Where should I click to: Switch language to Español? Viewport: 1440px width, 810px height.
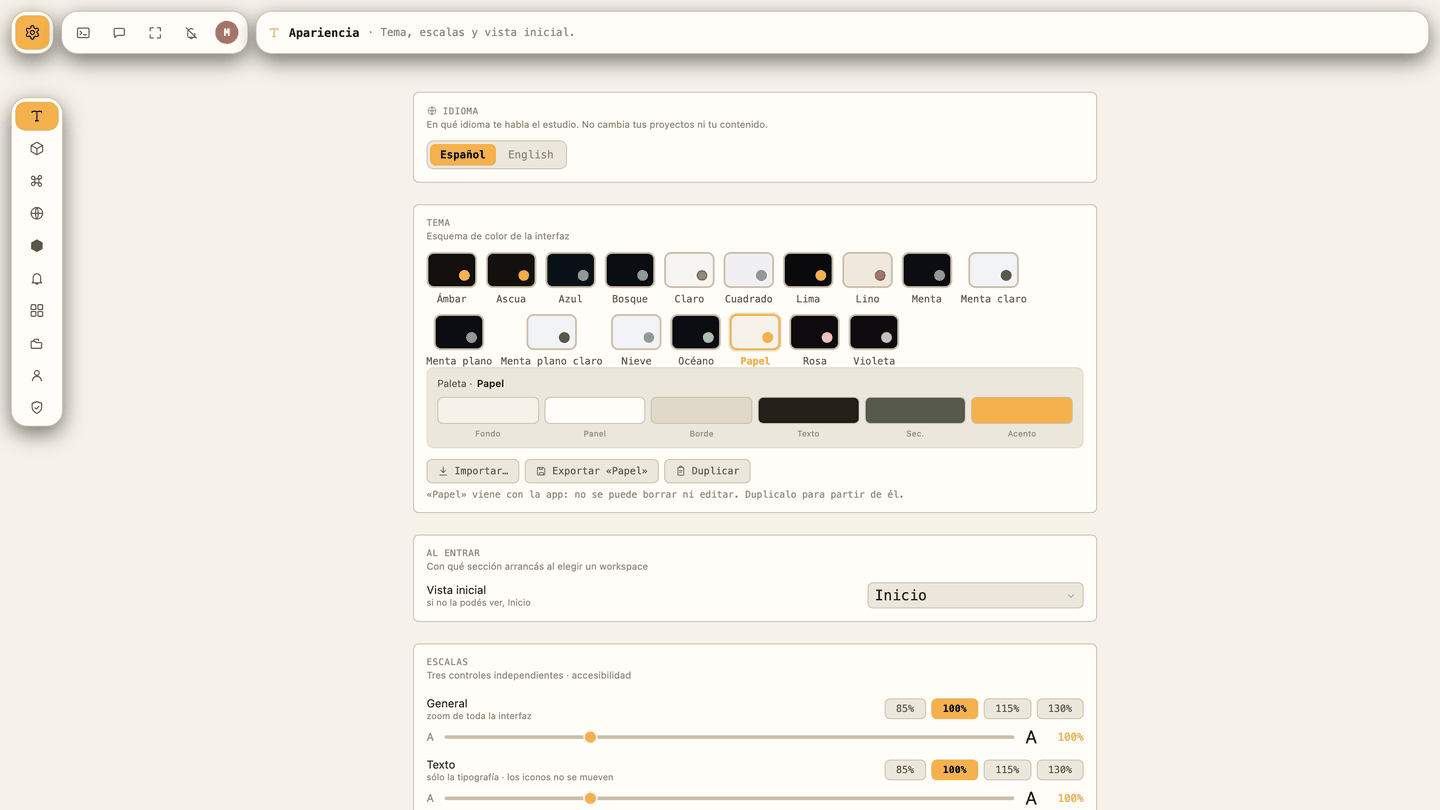(463, 155)
